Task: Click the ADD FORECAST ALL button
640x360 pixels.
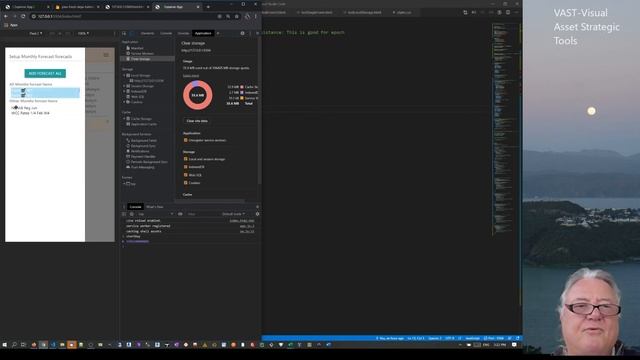Action: 45,73
